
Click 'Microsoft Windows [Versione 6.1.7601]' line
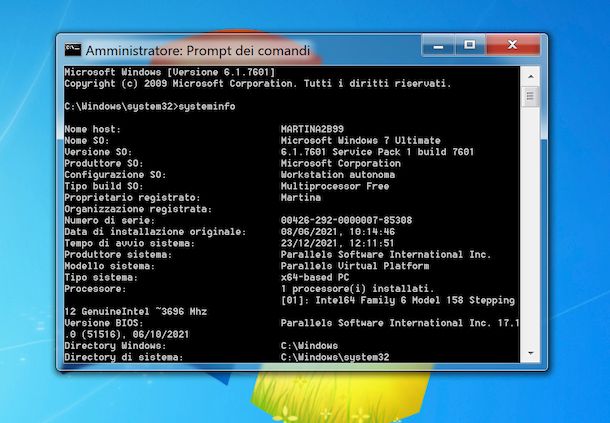170,72
